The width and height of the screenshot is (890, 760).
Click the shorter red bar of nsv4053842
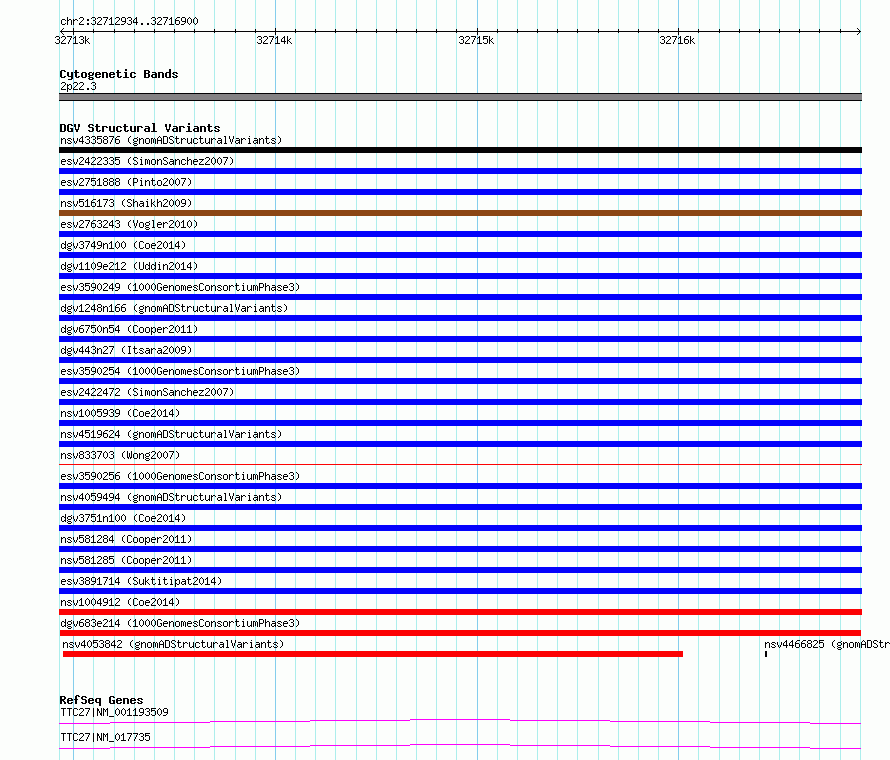point(372,654)
